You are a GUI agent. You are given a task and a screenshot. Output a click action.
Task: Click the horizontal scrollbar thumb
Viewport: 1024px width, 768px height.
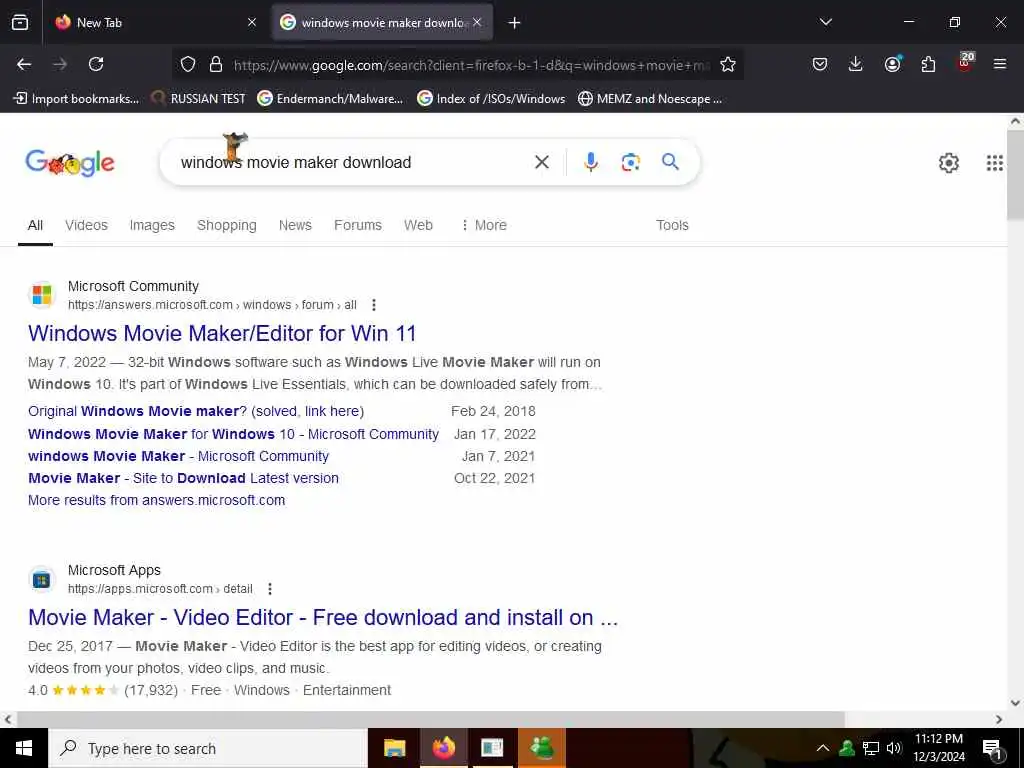430,719
